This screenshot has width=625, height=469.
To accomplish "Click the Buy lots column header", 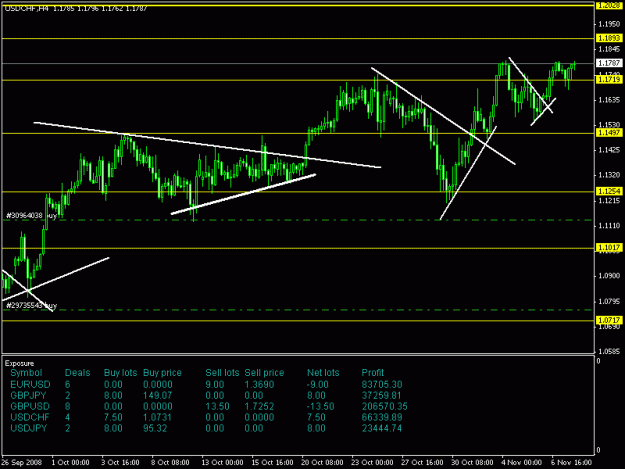I will tap(120, 373).
